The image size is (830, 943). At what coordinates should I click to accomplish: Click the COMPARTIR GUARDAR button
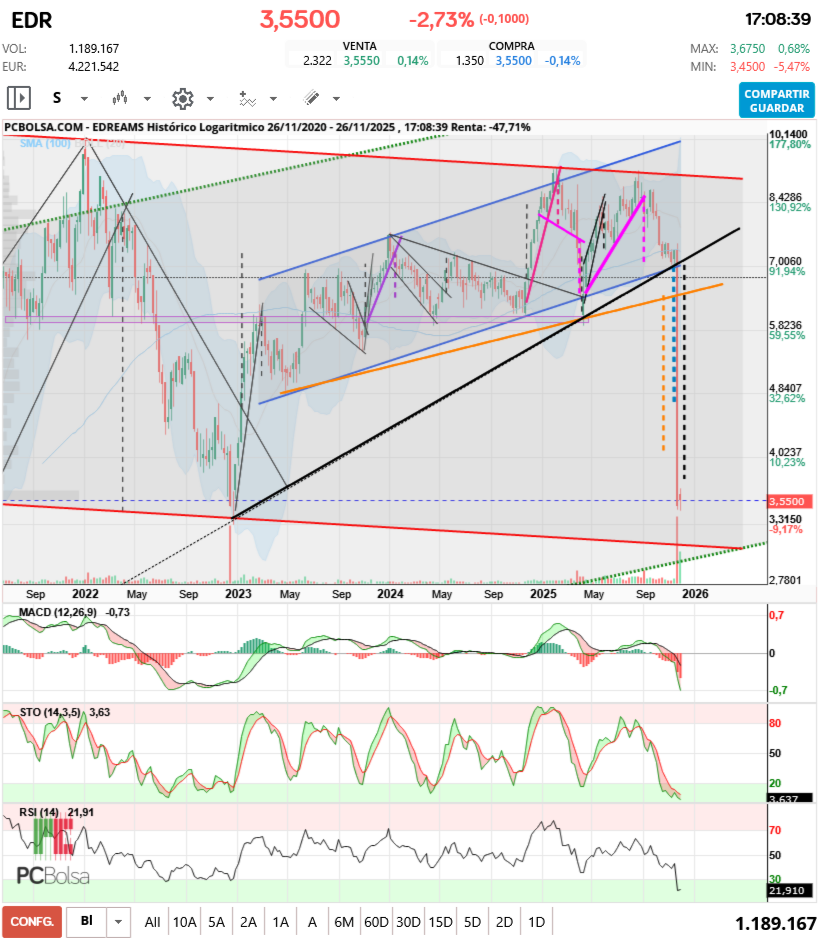coord(777,100)
